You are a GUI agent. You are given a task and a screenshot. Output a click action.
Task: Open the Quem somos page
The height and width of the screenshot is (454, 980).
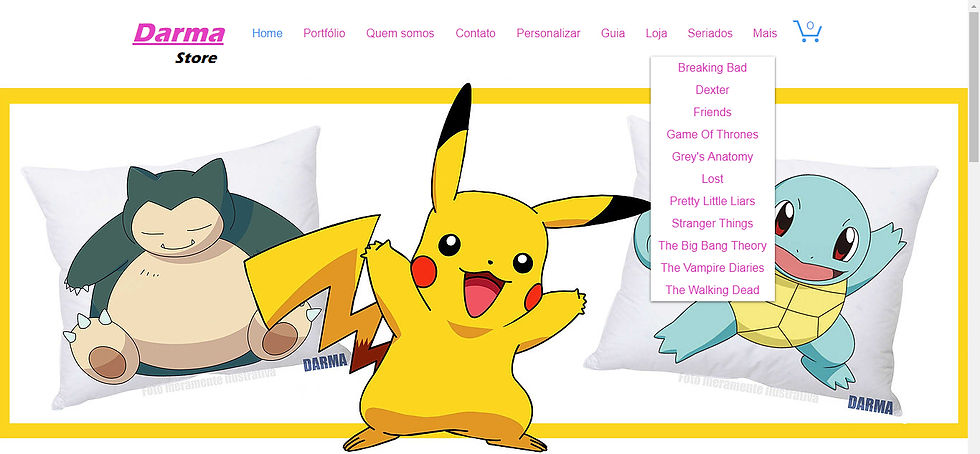400,33
